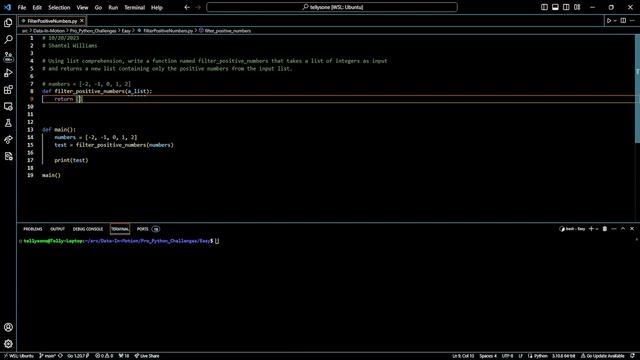This screenshot has width=640, height=360.
Task: Run the Python file with play icon
Action: [x=609, y=20]
